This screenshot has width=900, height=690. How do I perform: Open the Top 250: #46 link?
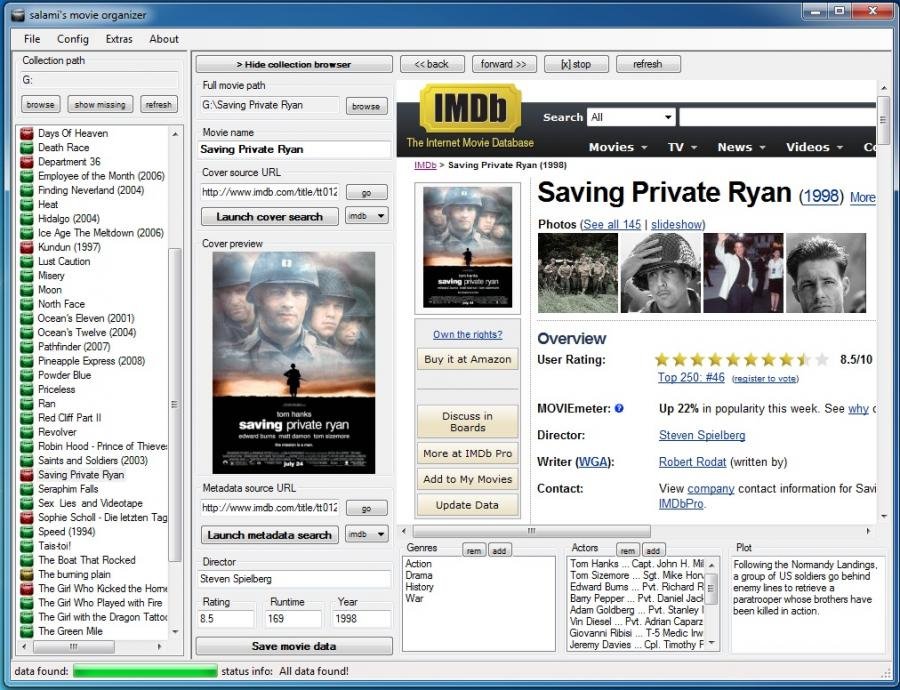pyautogui.click(x=691, y=378)
